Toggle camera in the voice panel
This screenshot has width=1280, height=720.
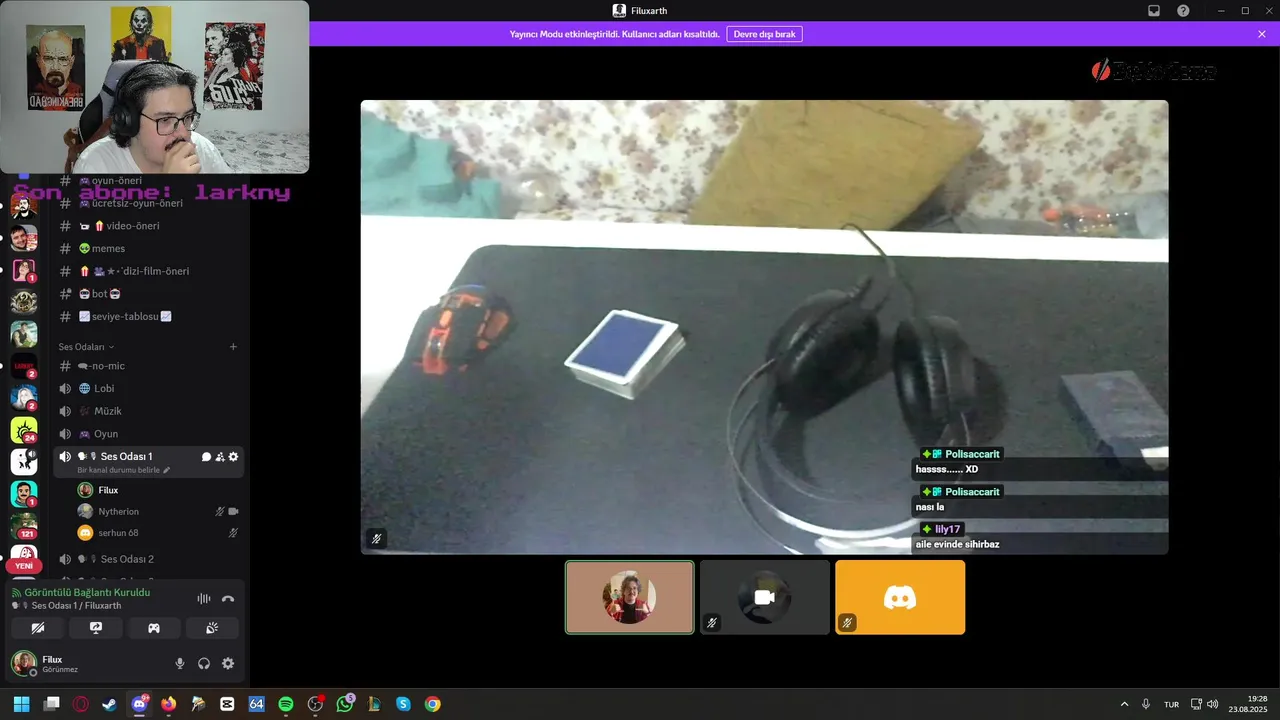pyautogui.click(x=38, y=628)
